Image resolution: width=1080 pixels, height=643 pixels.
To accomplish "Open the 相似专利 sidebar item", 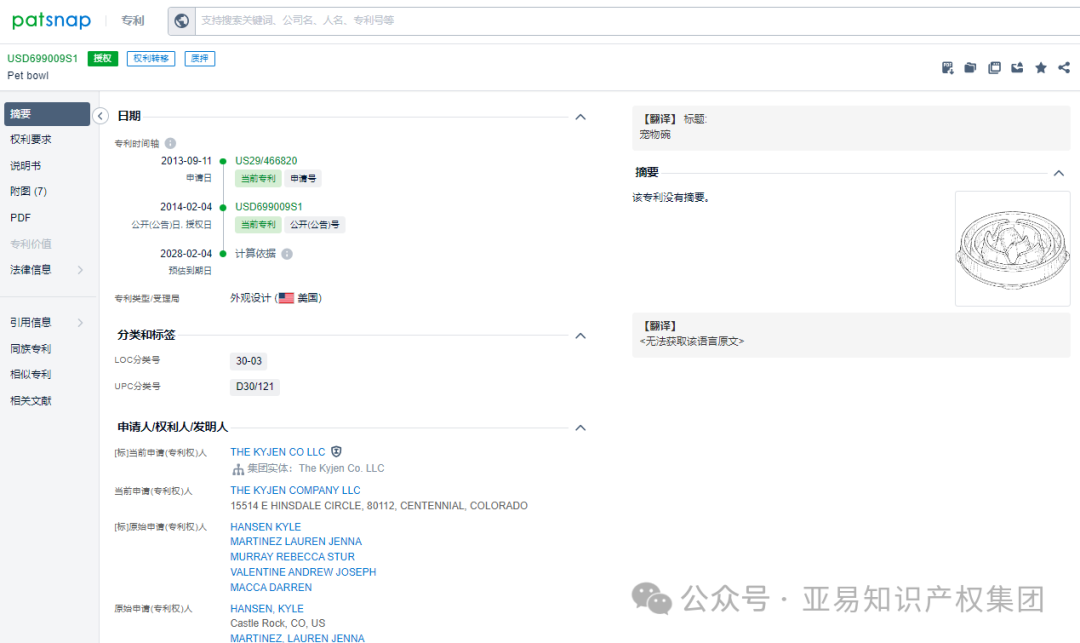I will (x=31, y=375).
